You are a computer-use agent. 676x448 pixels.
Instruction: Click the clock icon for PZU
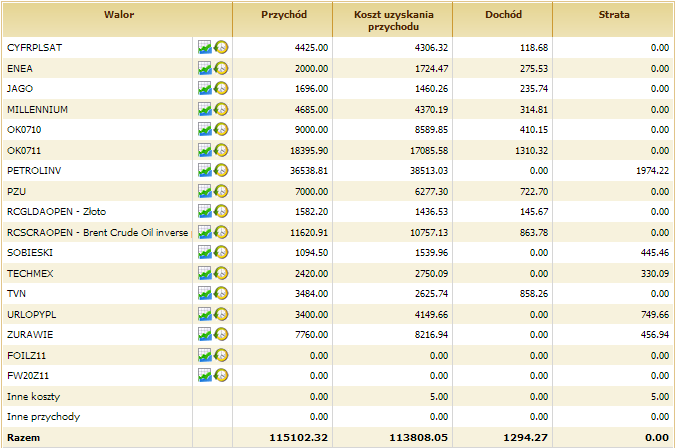pos(221,191)
